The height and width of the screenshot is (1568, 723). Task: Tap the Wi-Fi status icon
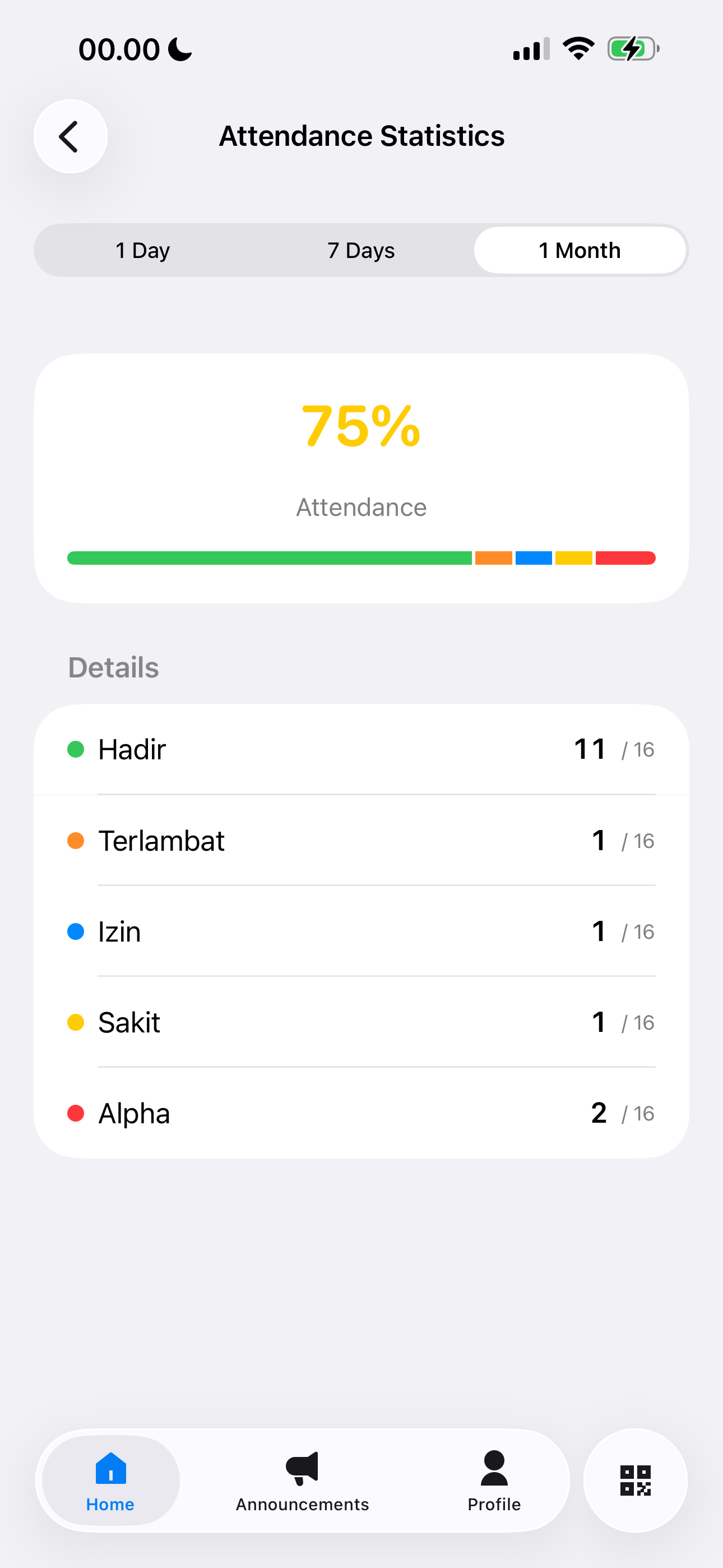[579, 49]
